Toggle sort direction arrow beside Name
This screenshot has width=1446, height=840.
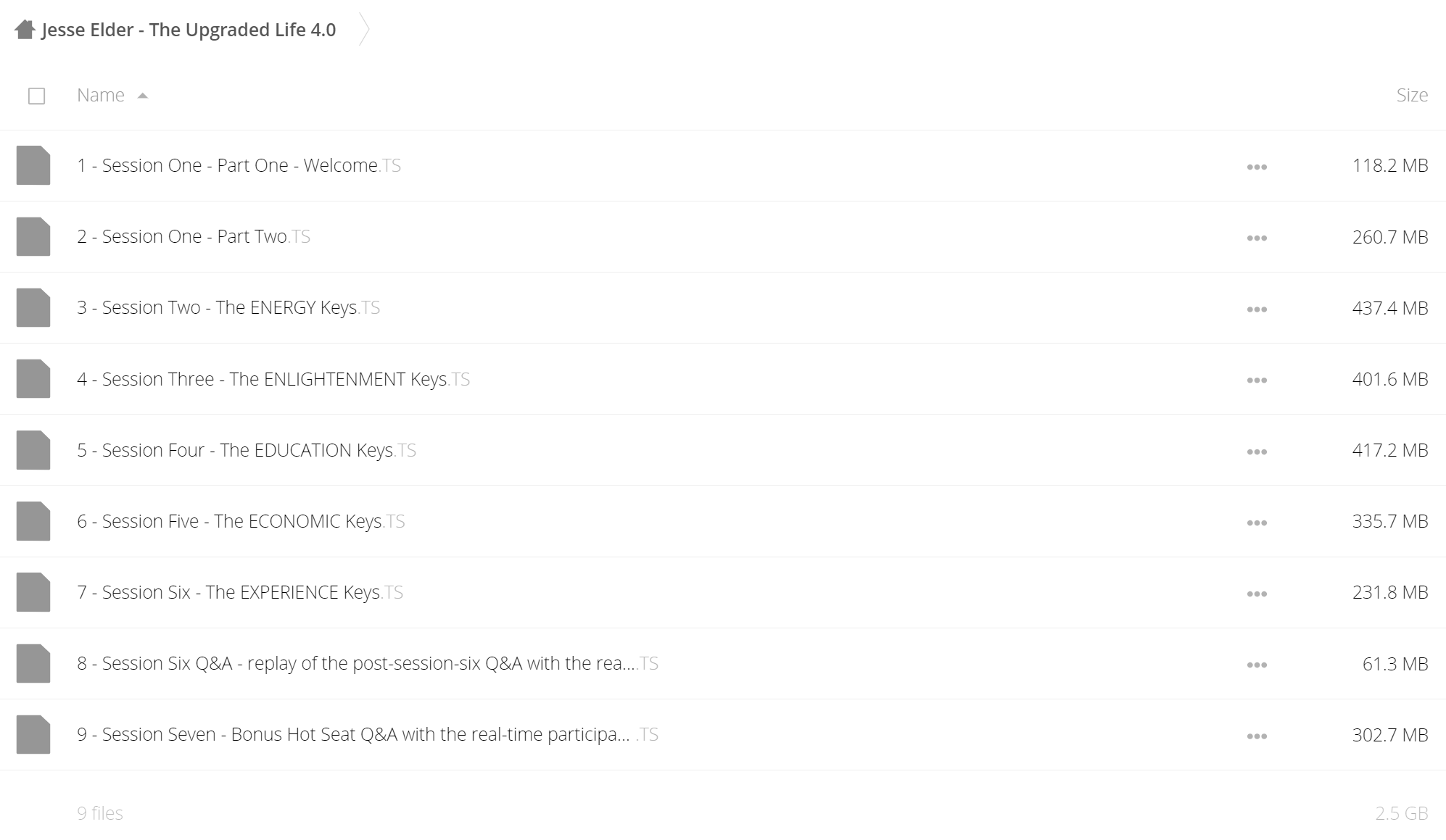(x=143, y=96)
